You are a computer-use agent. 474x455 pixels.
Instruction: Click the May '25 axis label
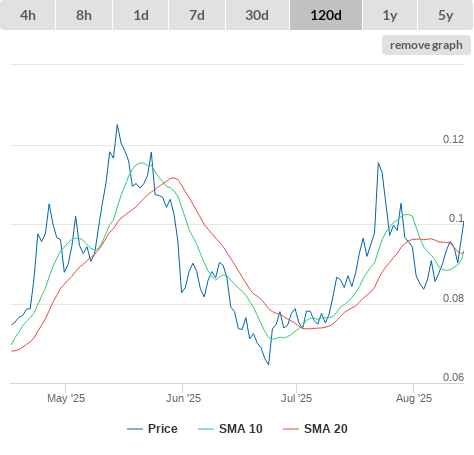66,398
